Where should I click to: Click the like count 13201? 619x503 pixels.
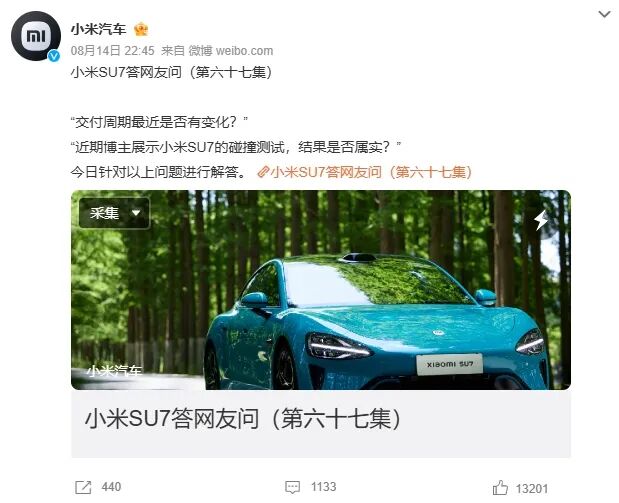532,489
